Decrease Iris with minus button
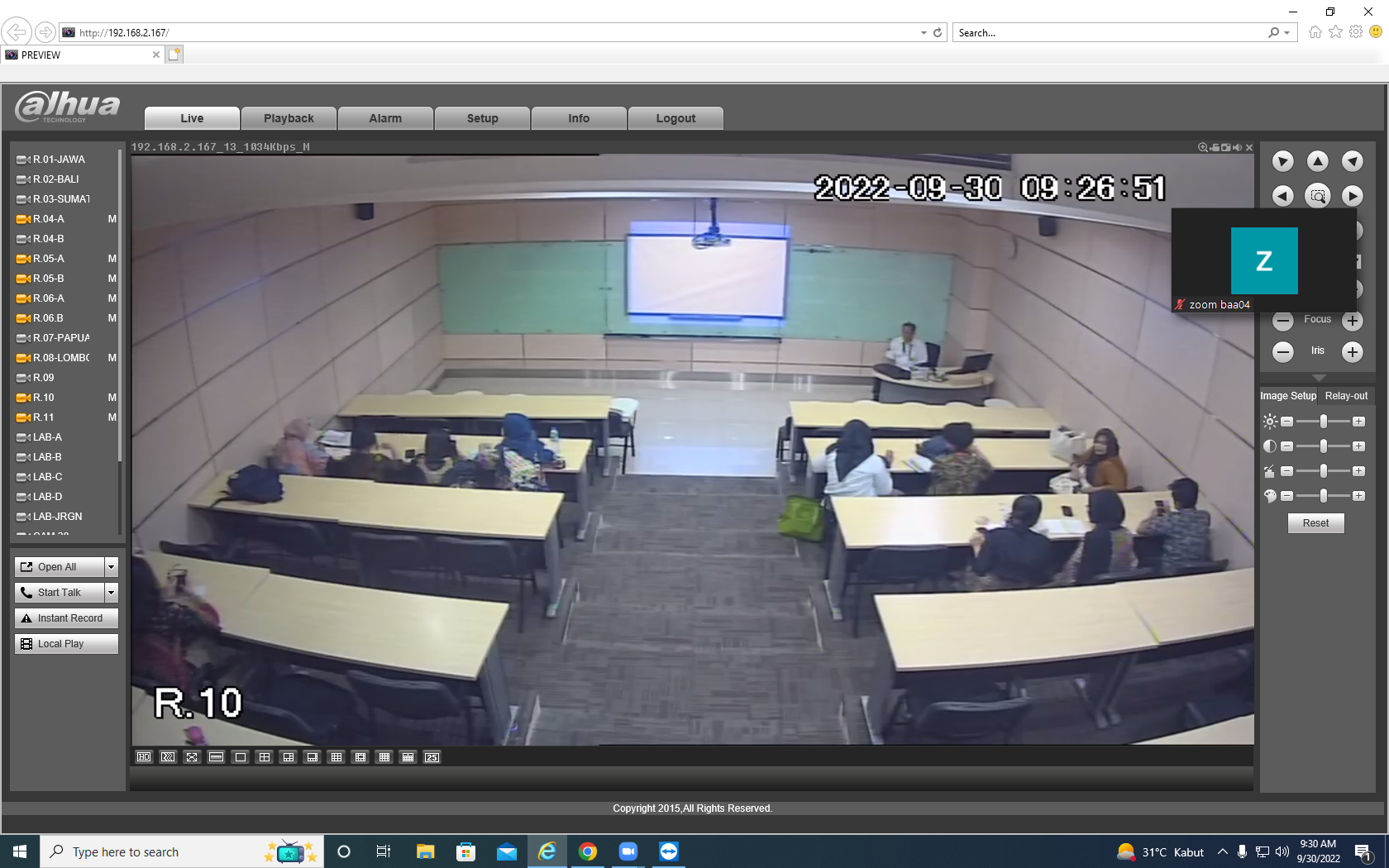Screen dimensions: 1389x868 [x=1283, y=352]
